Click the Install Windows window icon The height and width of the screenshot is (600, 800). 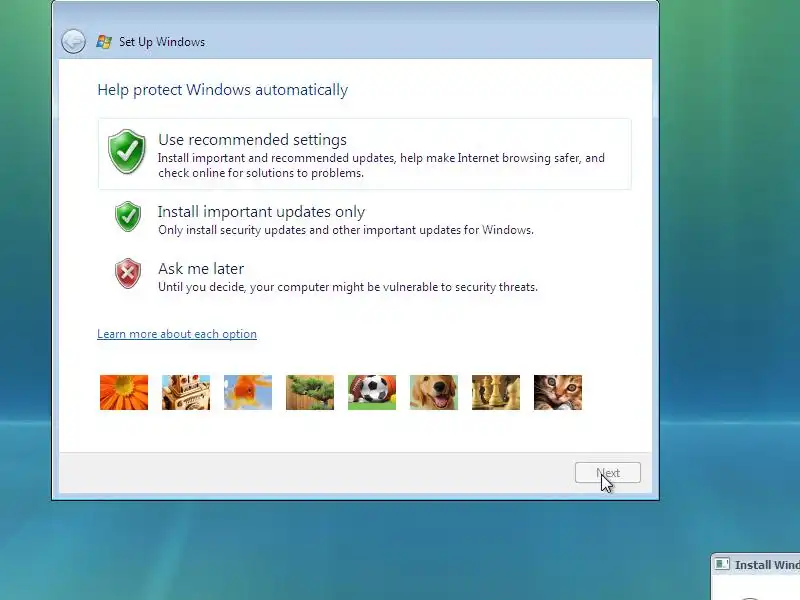tap(722, 564)
